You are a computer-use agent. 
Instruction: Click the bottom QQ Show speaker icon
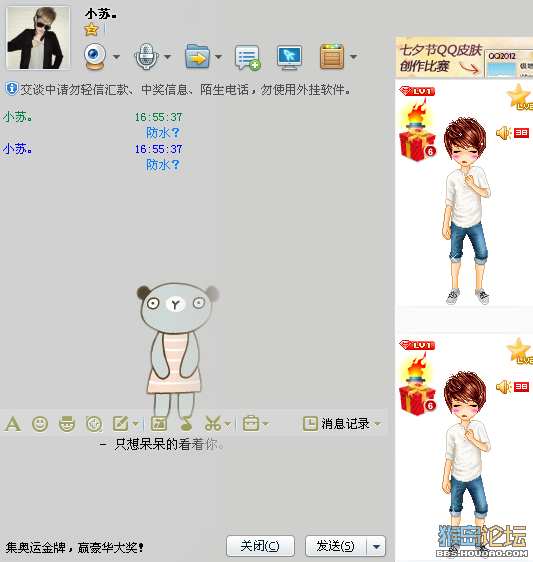504,387
